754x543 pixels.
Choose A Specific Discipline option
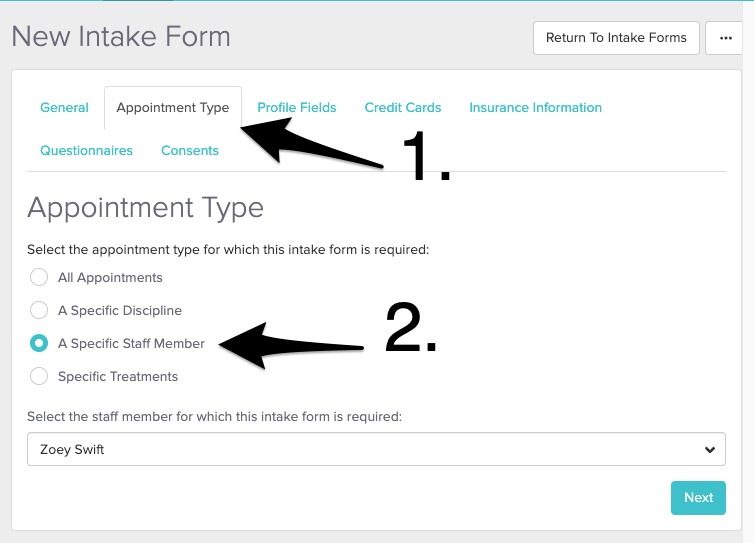click(39, 310)
